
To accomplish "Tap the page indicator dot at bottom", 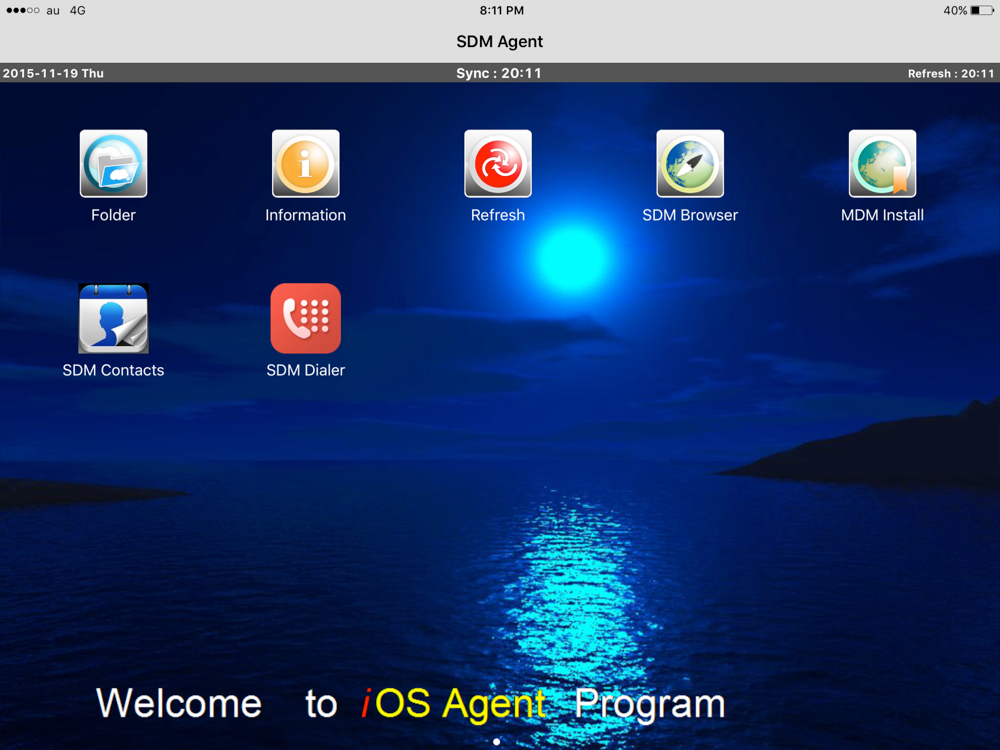I will [x=497, y=742].
